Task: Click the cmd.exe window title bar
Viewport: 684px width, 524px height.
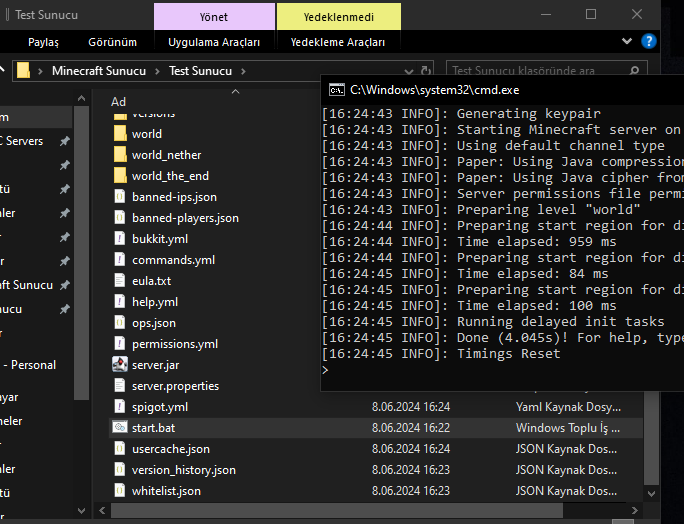Action: tap(502, 90)
